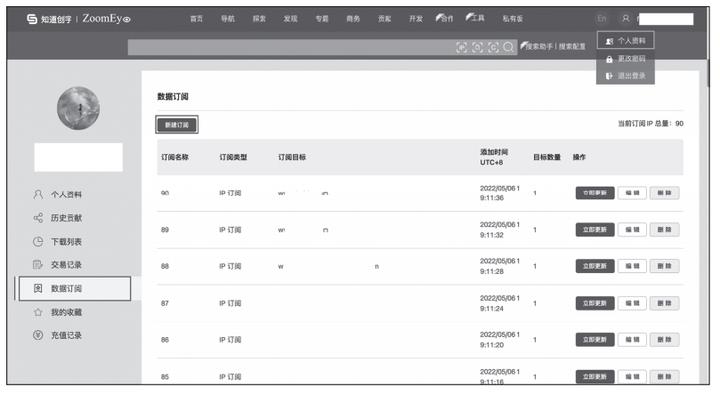Click the 新建订阅 button
Image resolution: width=720 pixels, height=395 pixels.
pyautogui.click(x=177, y=125)
